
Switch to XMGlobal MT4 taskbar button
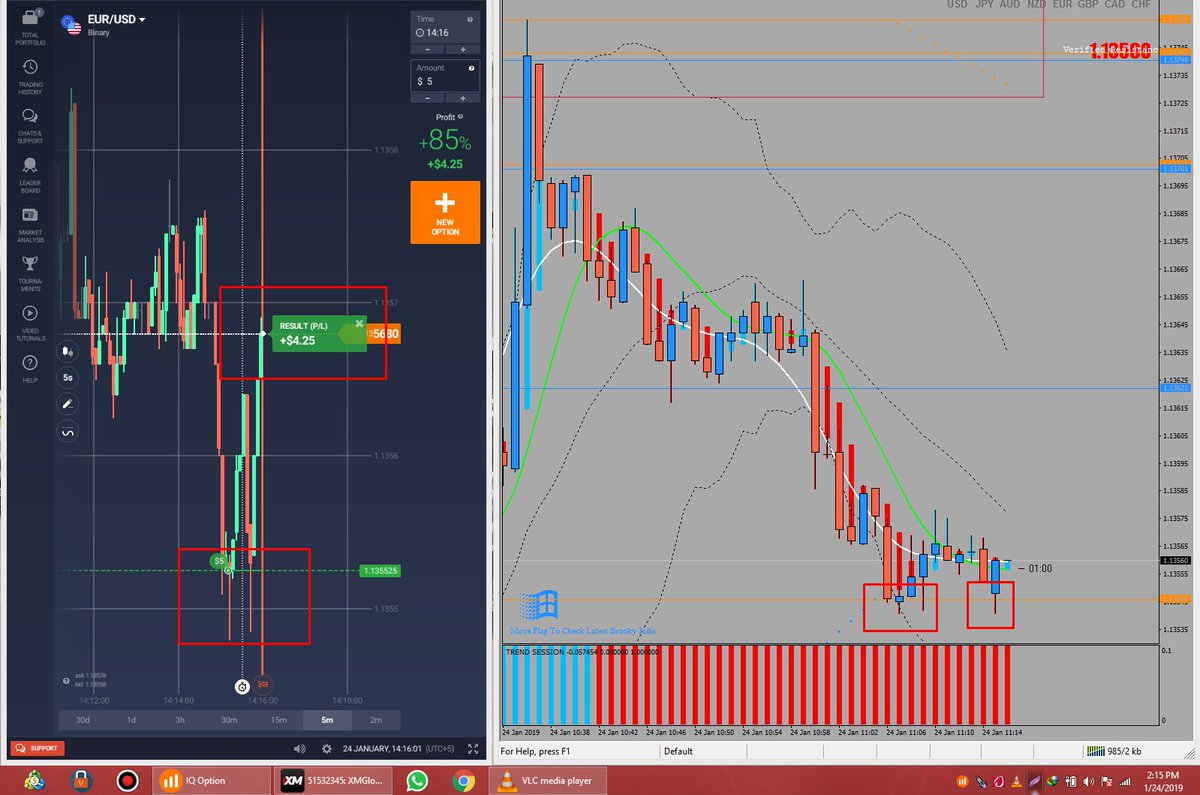coord(335,781)
